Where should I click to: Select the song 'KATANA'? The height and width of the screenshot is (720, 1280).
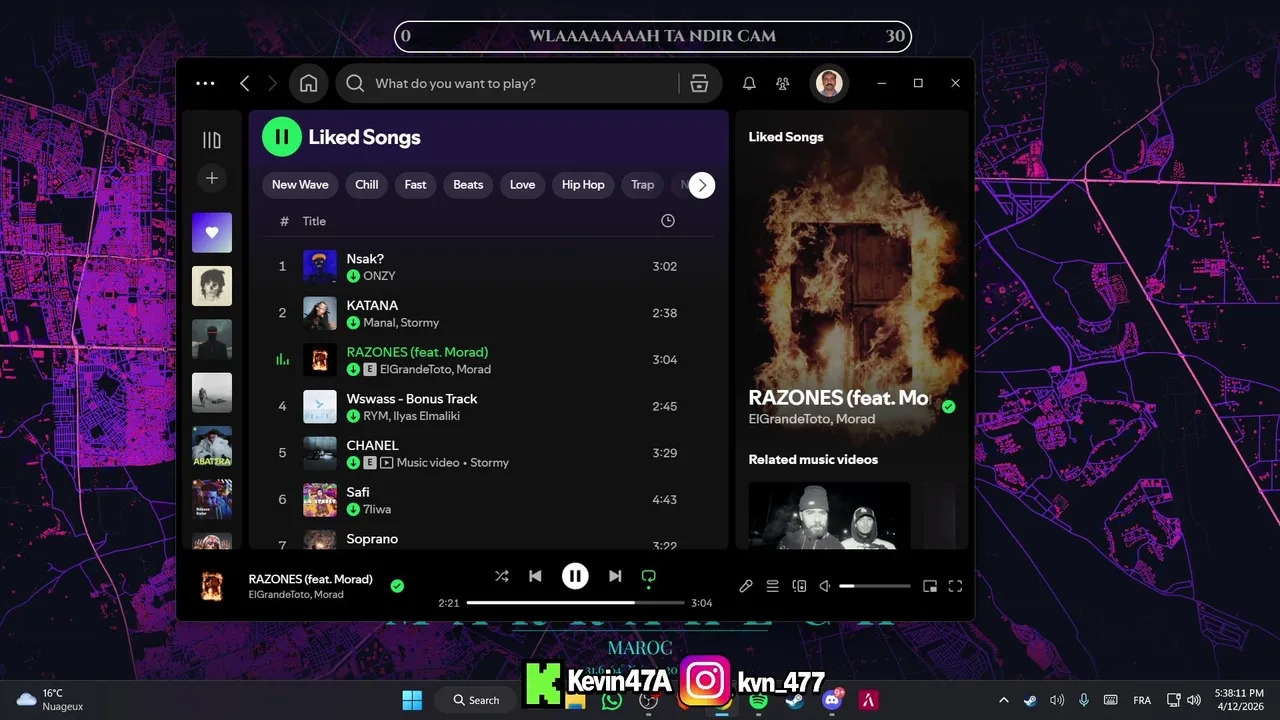click(372, 305)
